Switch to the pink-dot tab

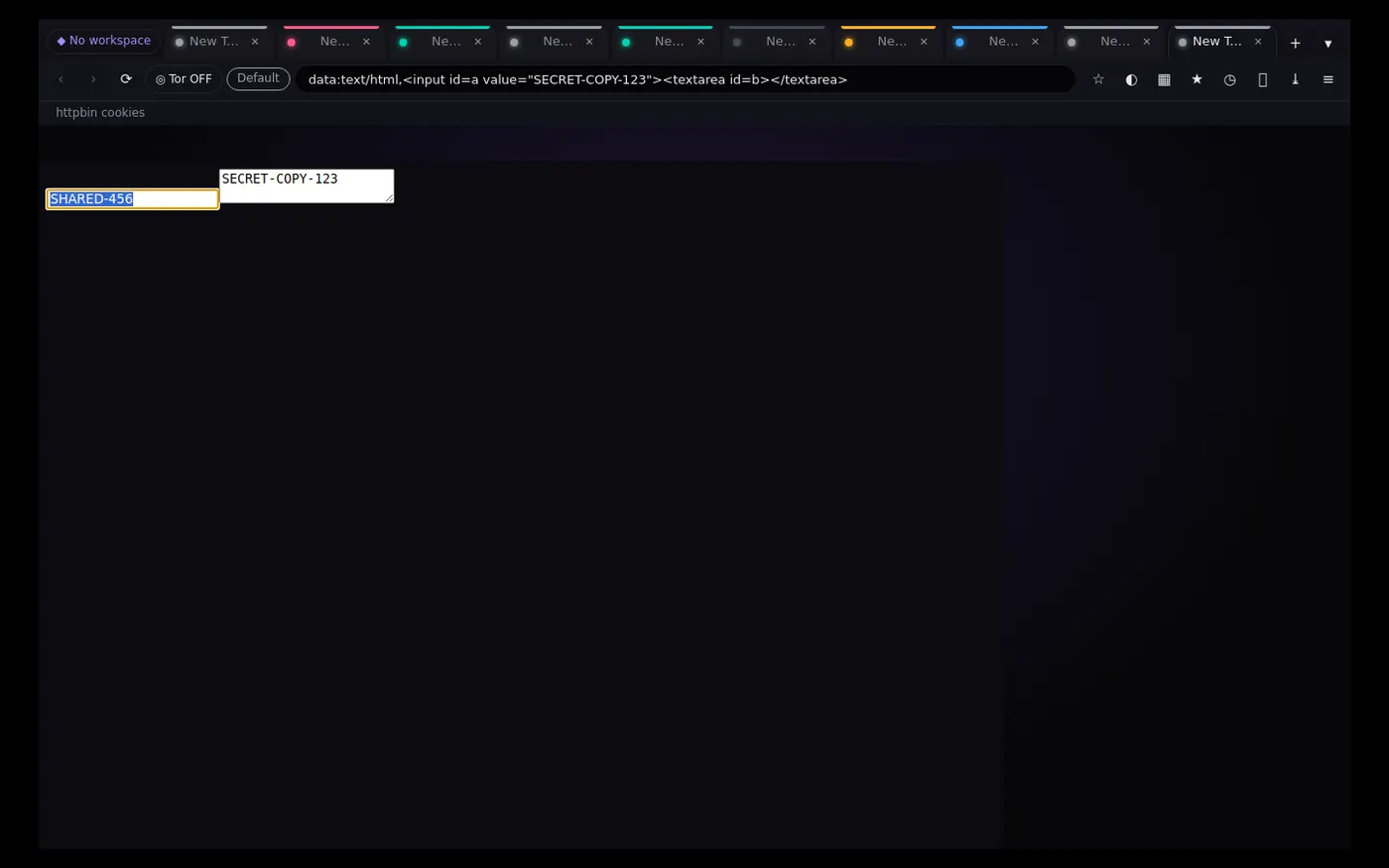(331, 42)
